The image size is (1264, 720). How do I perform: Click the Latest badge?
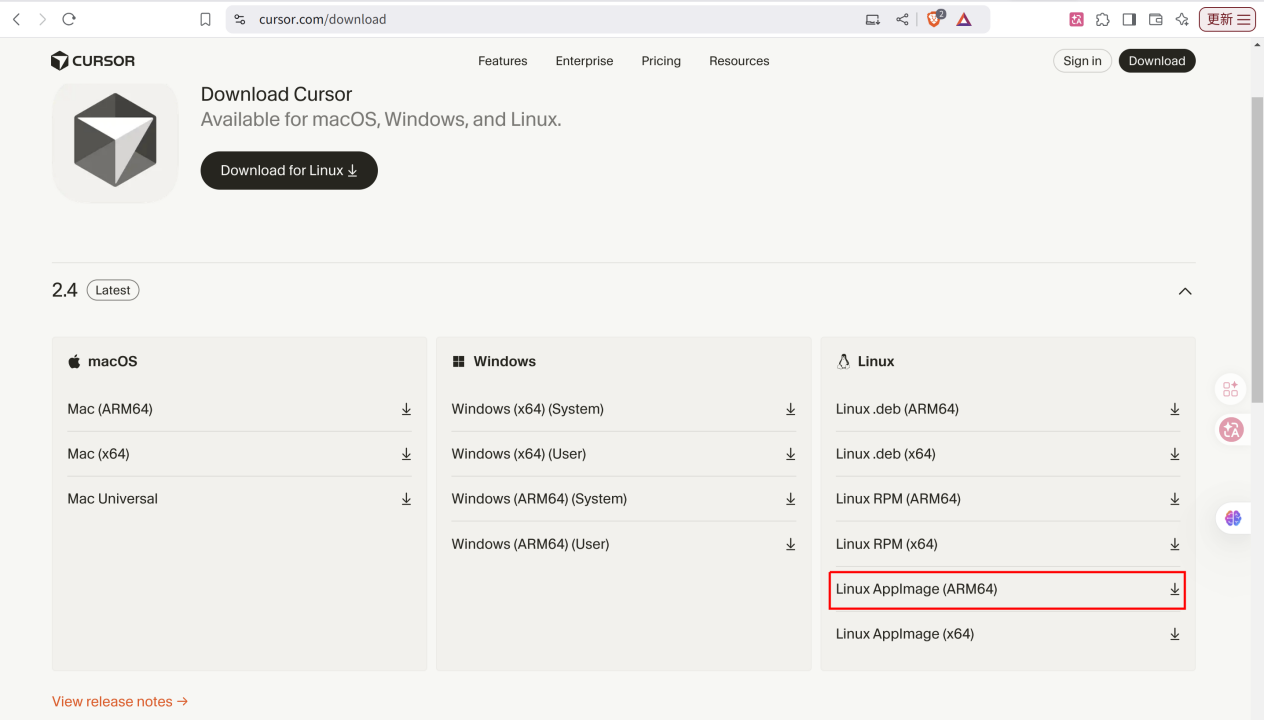click(x=113, y=290)
